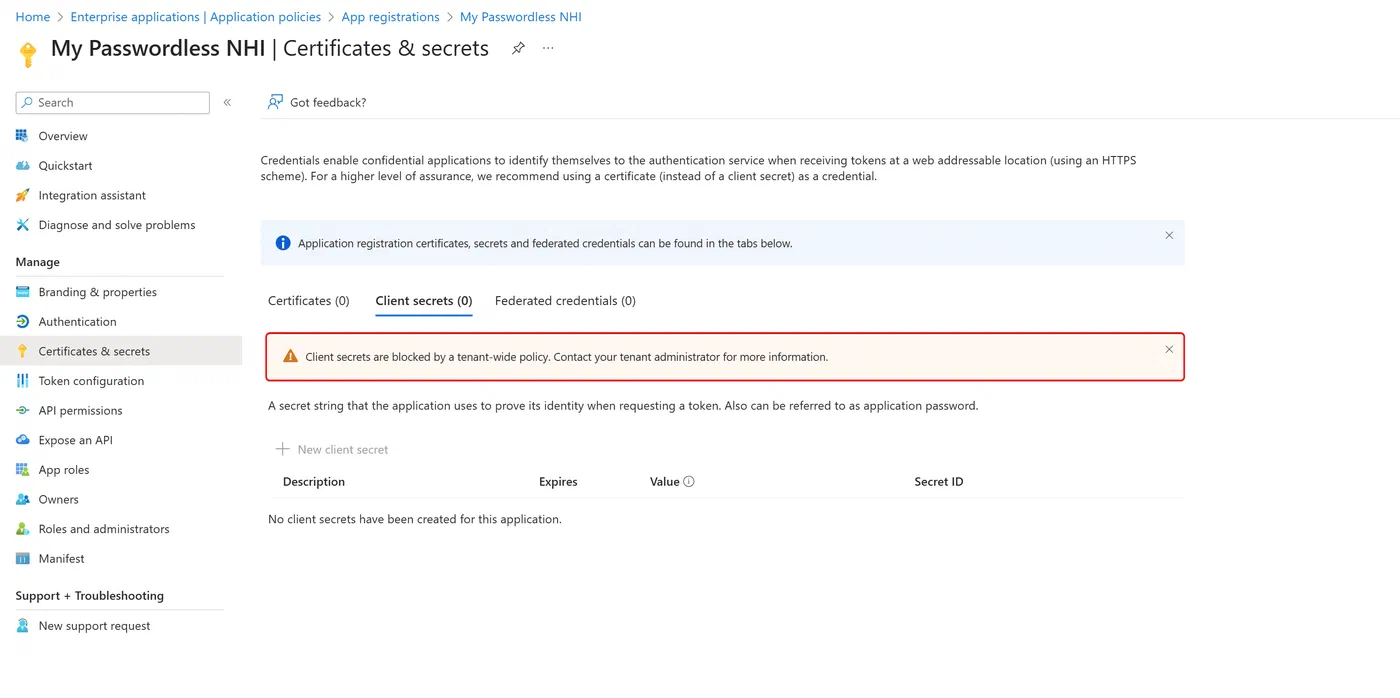
Task: Click the Integration assistant rocket icon
Action: 22,195
